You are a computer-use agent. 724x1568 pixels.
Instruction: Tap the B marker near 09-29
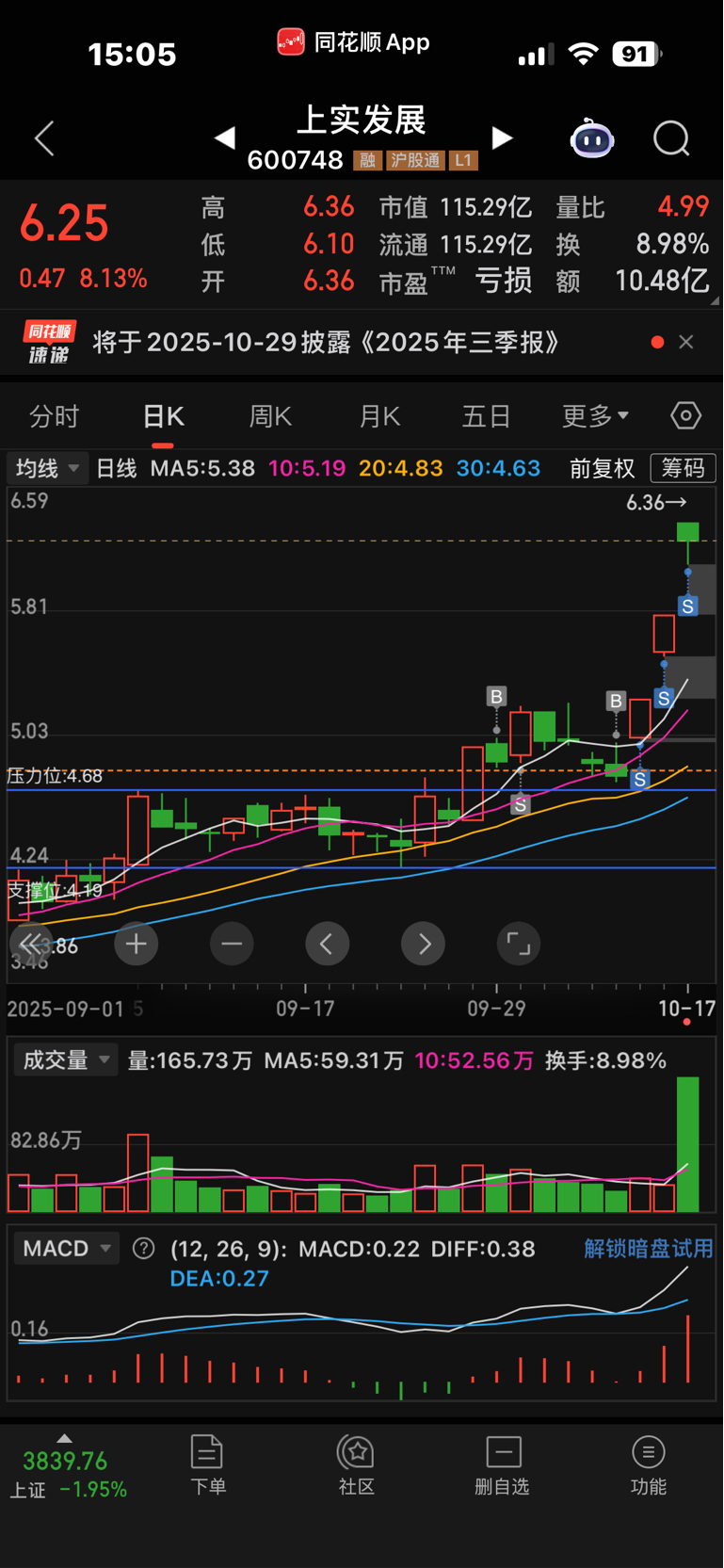[496, 697]
